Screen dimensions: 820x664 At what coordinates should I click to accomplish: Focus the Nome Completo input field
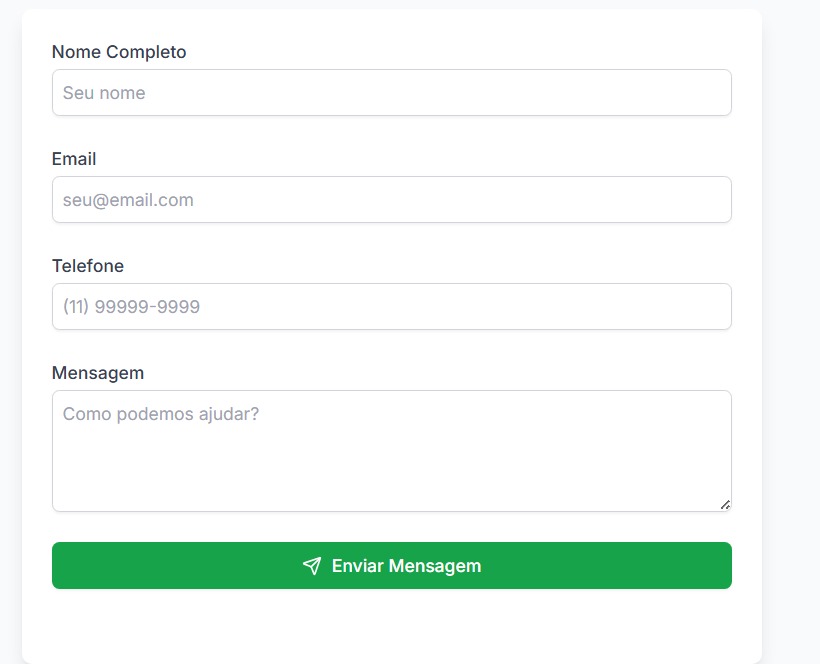[392, 93]
